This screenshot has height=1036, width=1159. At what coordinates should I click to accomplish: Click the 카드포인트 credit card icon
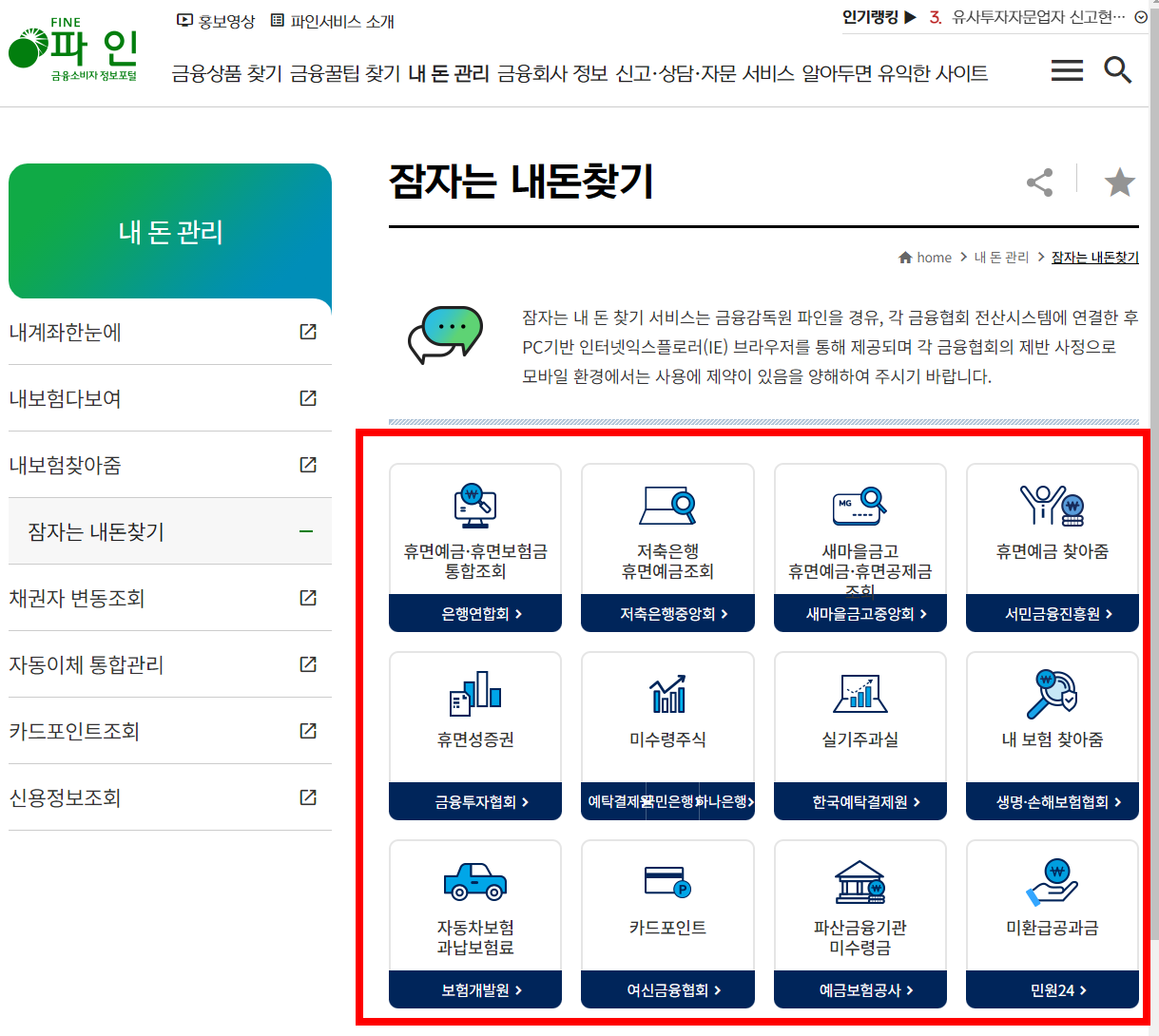click(x=667, y=882)
